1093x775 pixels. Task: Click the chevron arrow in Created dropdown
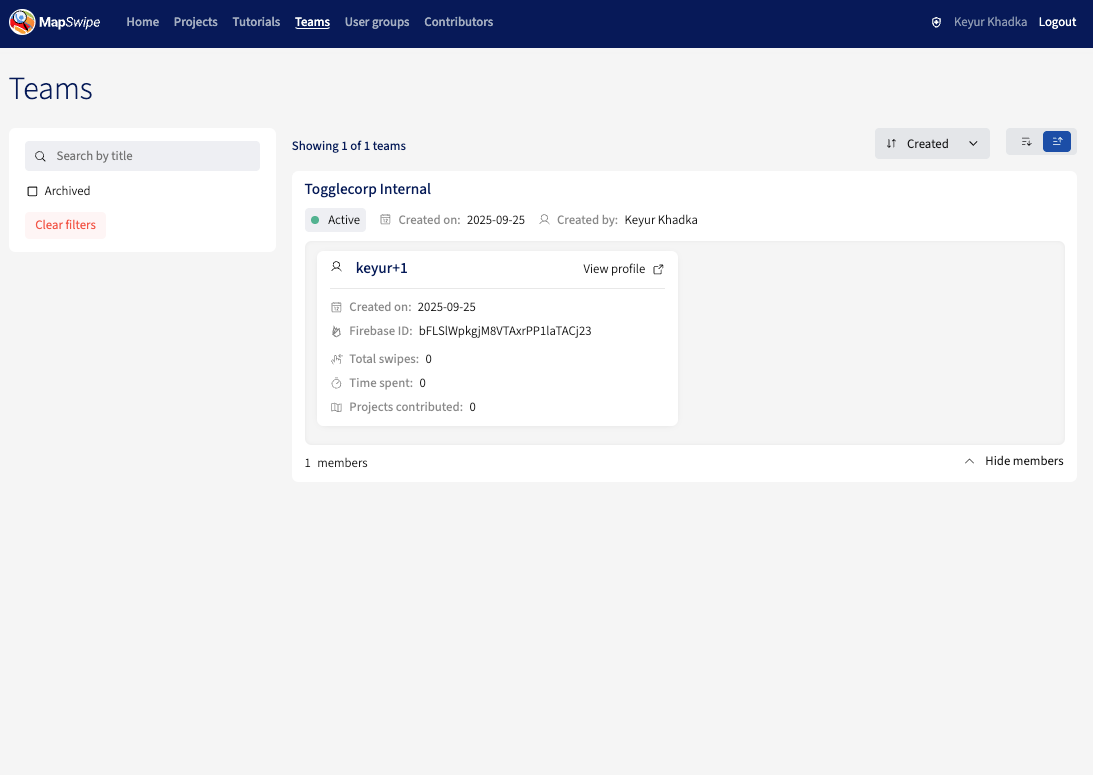(973, 143)
